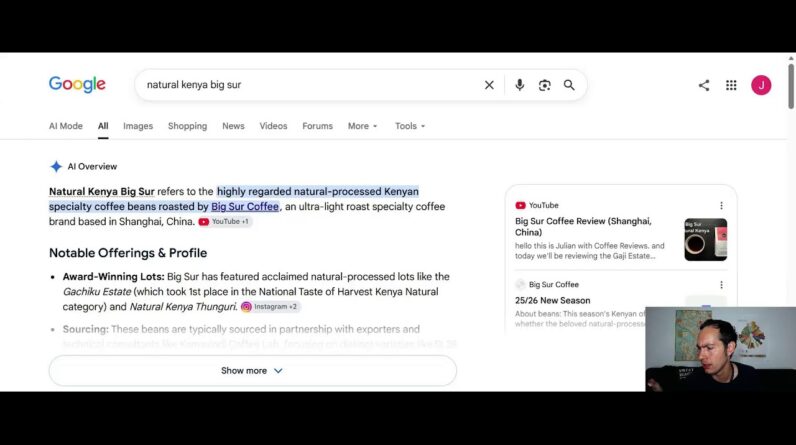
Task: Switch to News tab
Action: pyautogui.click(x=233, y=126)
